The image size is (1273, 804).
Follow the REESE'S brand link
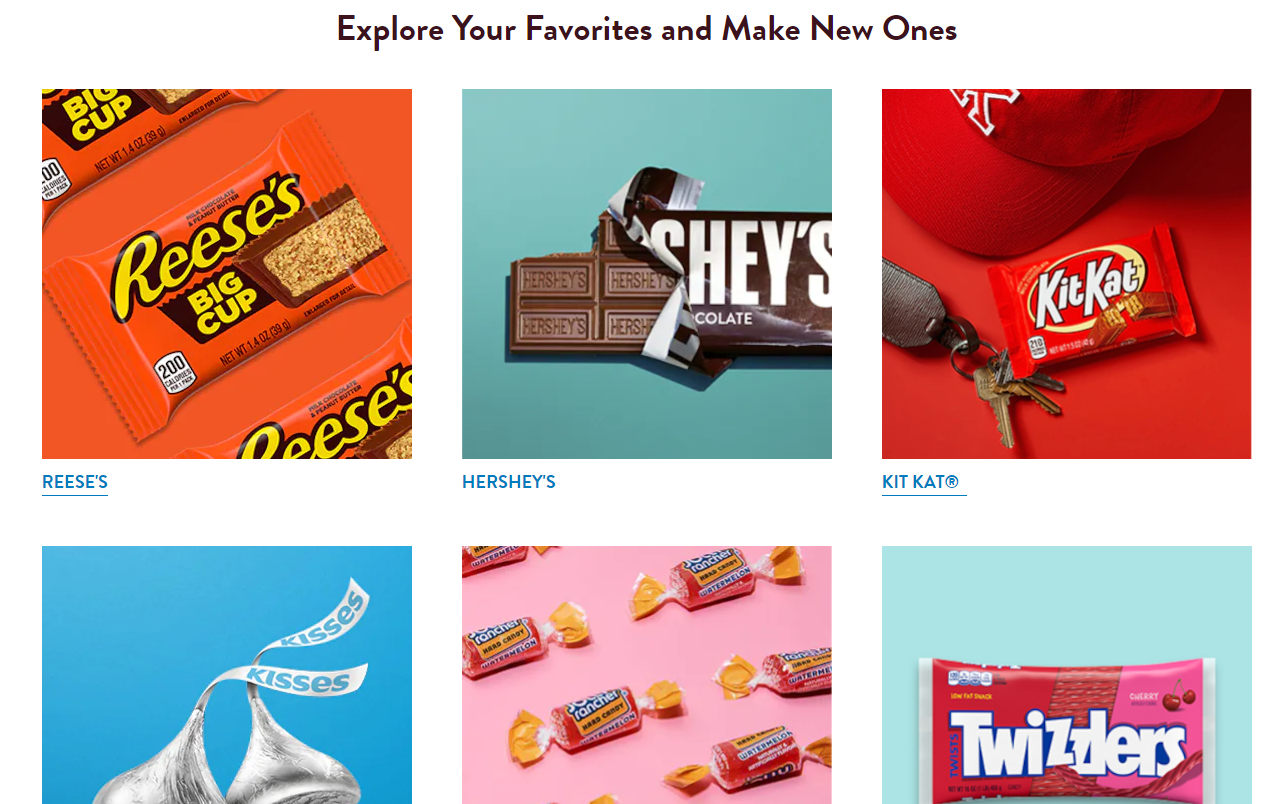point(75,482)
